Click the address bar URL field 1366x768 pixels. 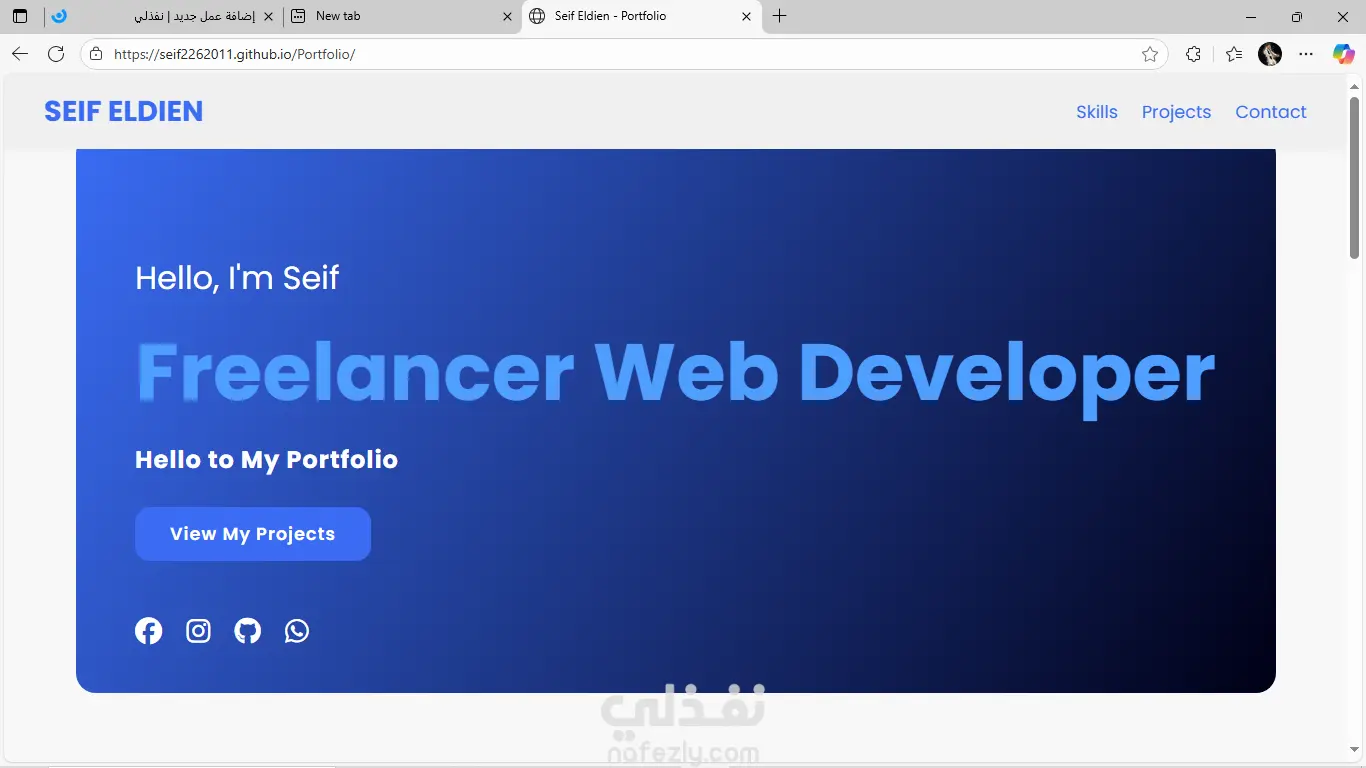(624, 54)
